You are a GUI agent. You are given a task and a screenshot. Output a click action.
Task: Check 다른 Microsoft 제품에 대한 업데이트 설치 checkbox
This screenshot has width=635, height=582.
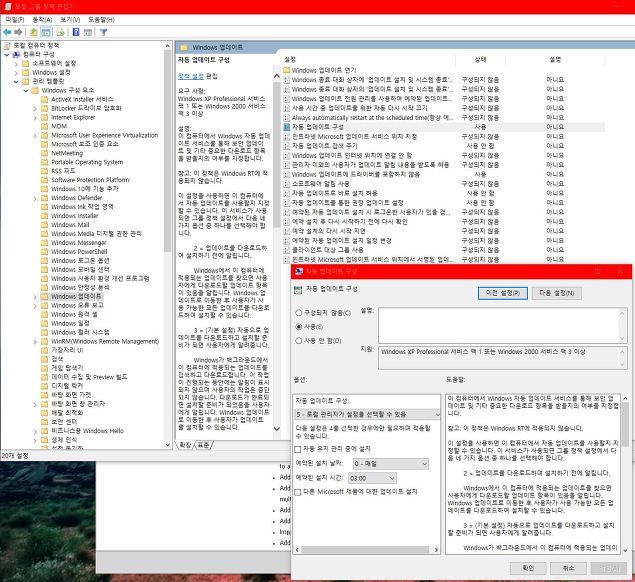298,492
